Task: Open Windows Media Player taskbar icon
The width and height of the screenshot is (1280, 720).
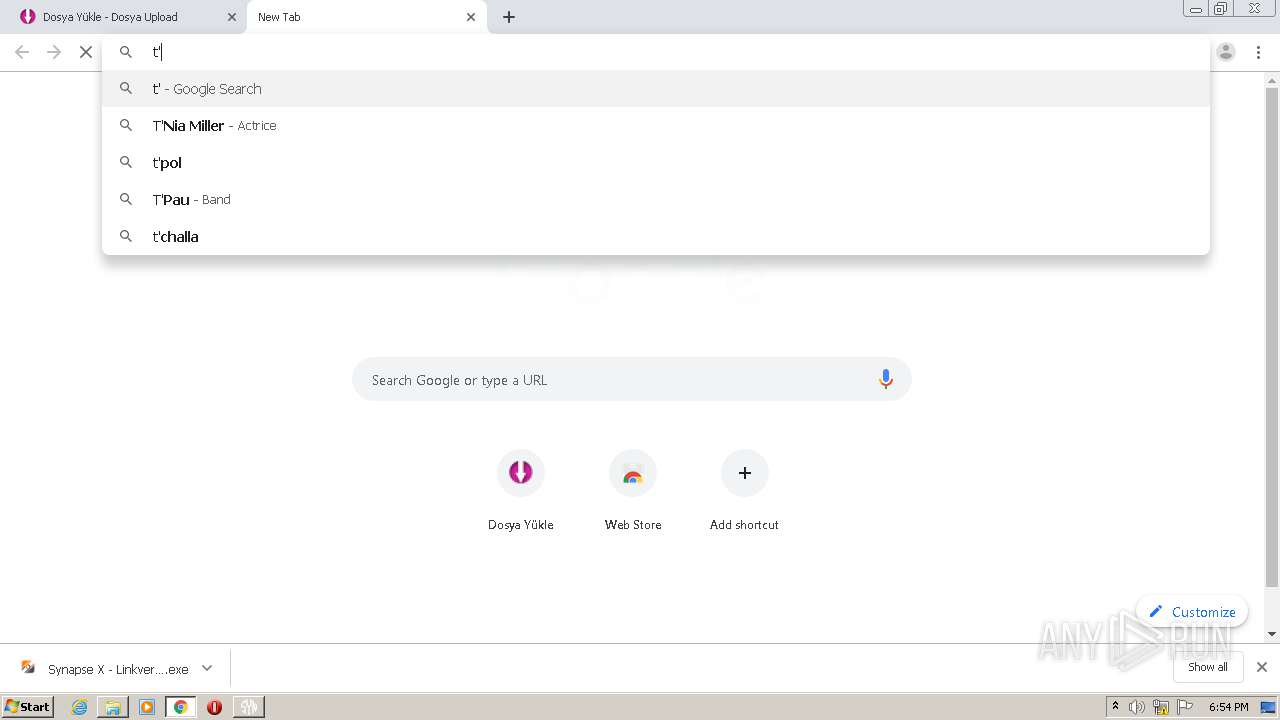Action: 147,707
